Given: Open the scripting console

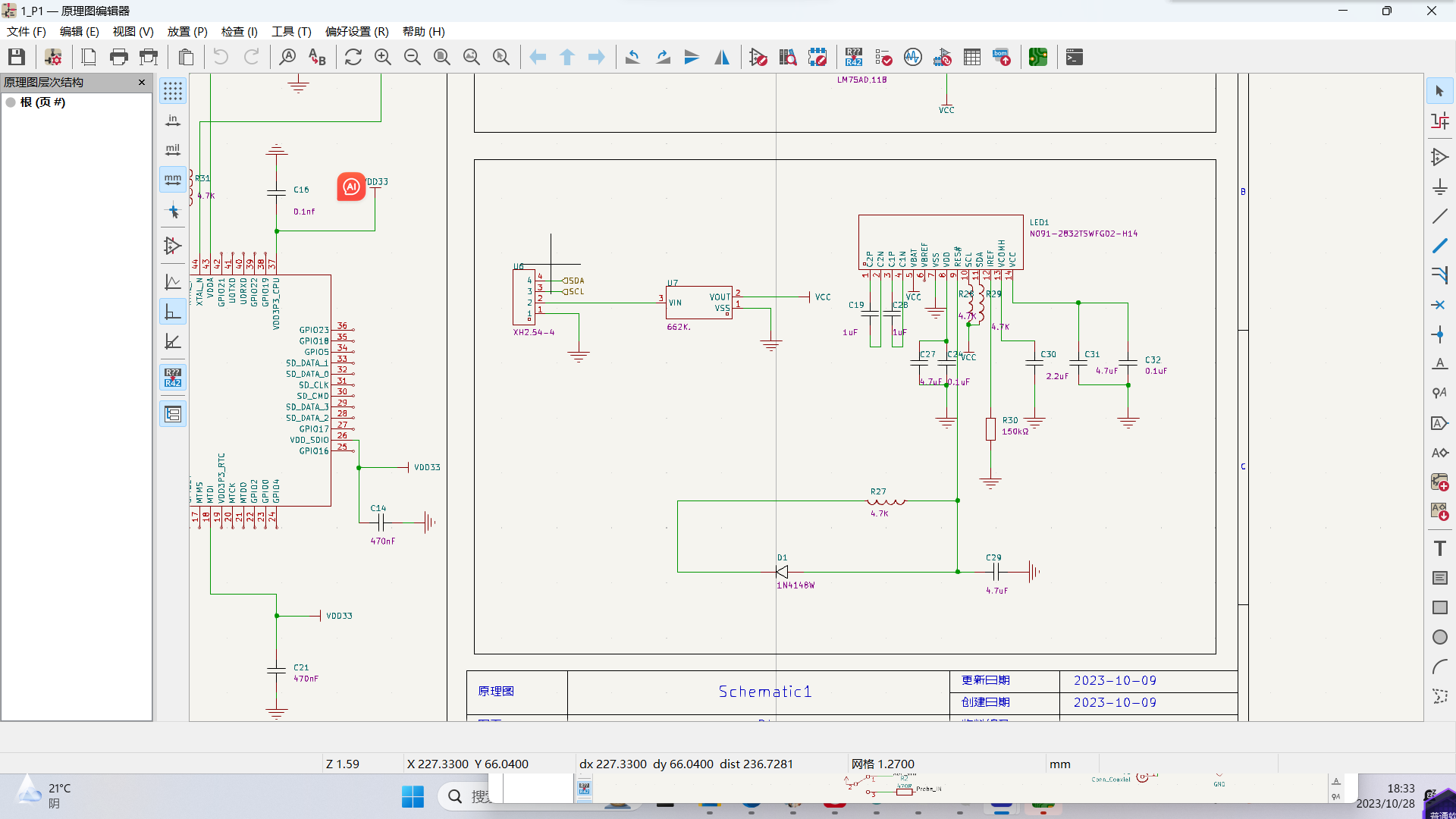Looking at the screenshot, I should pos(1075,57).
